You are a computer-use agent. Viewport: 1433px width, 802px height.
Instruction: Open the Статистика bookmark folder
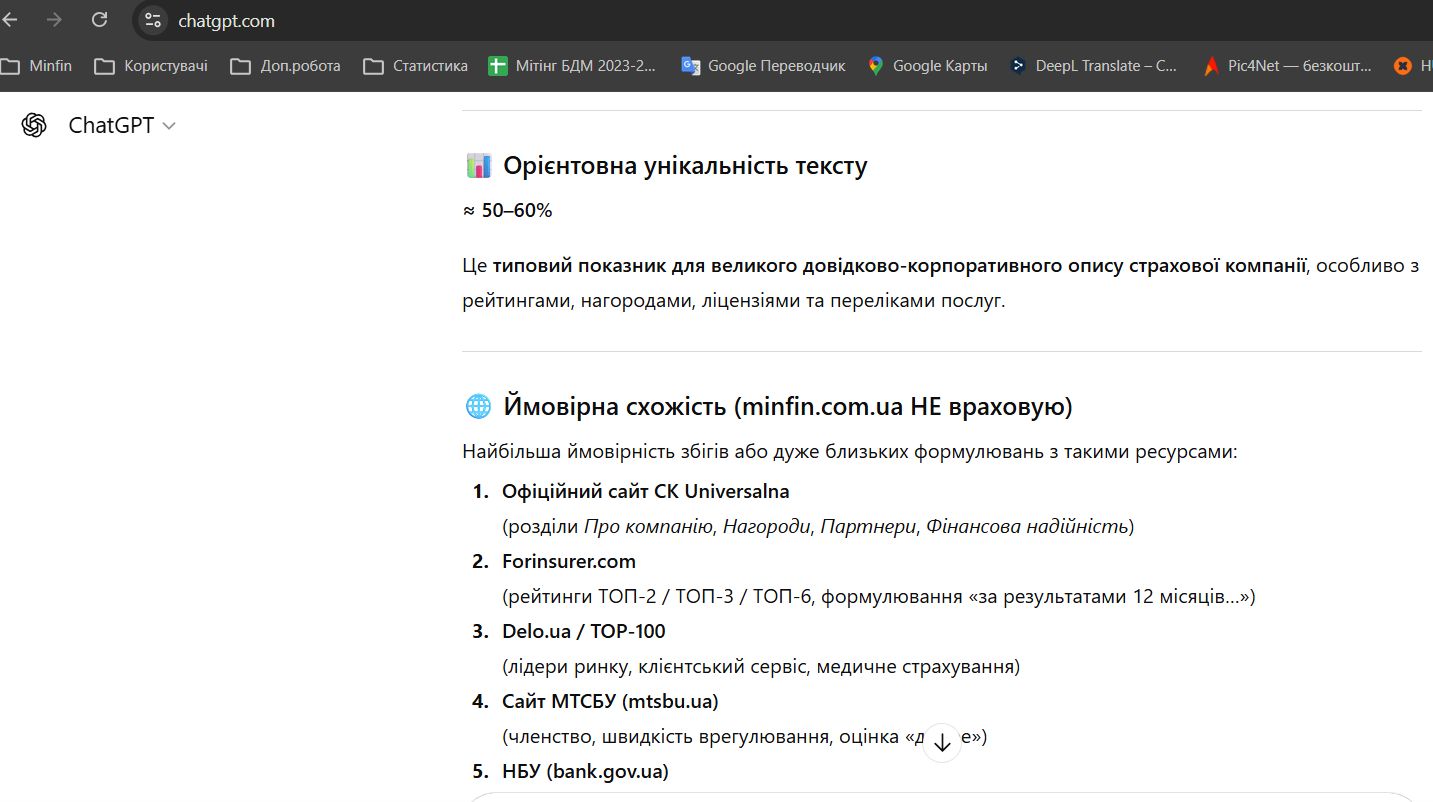pyautogui.click(x=416, y=66)
